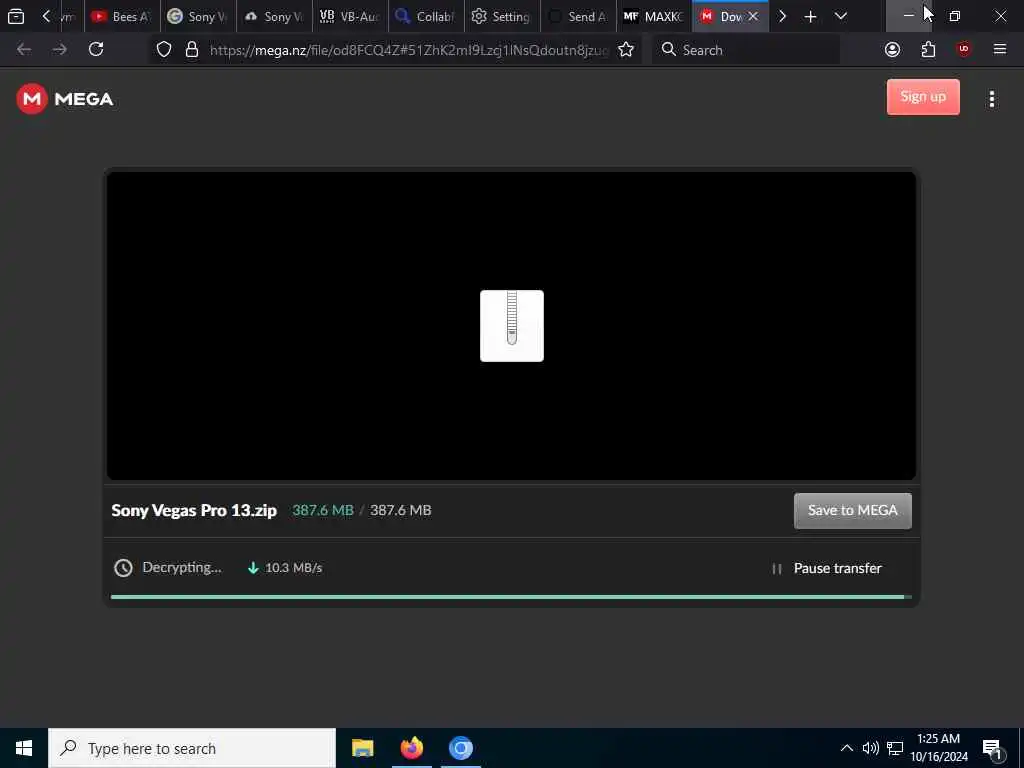Open the blue browser taskbar icon

pos(460,748)
